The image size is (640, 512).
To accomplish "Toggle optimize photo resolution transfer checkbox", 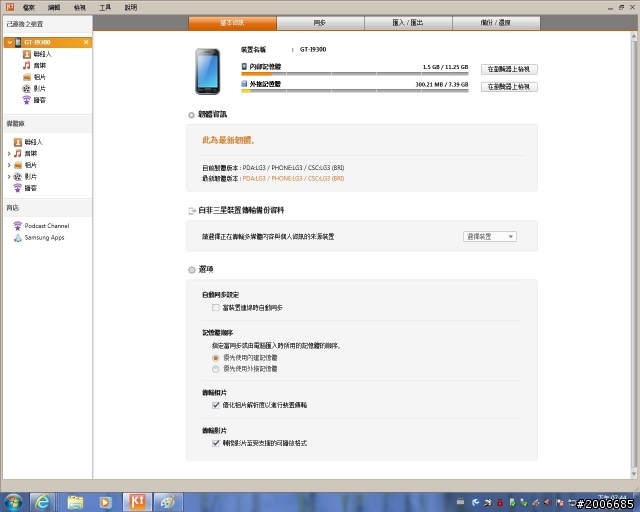I will (x=216, y=405).
